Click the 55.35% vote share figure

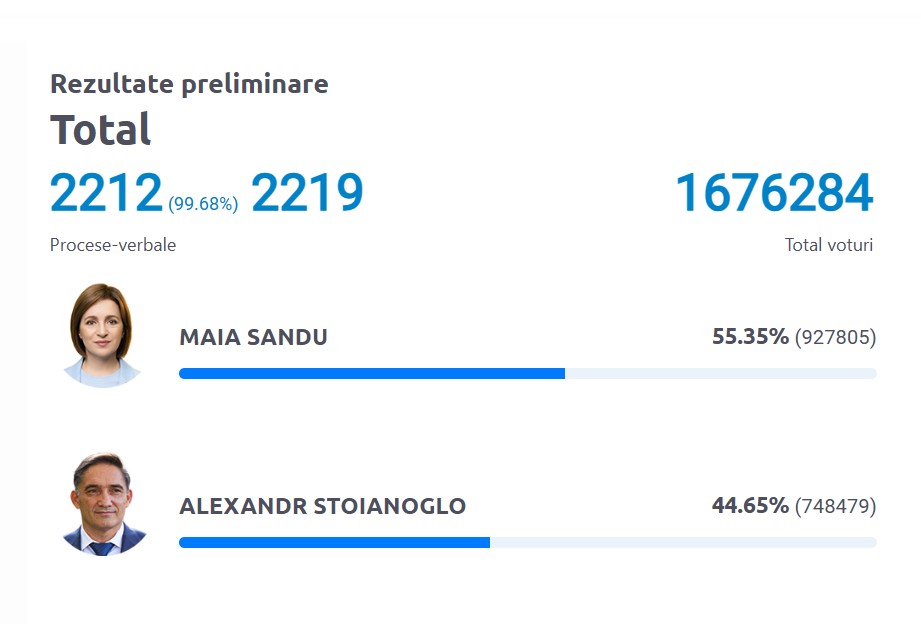coord(750,337)
